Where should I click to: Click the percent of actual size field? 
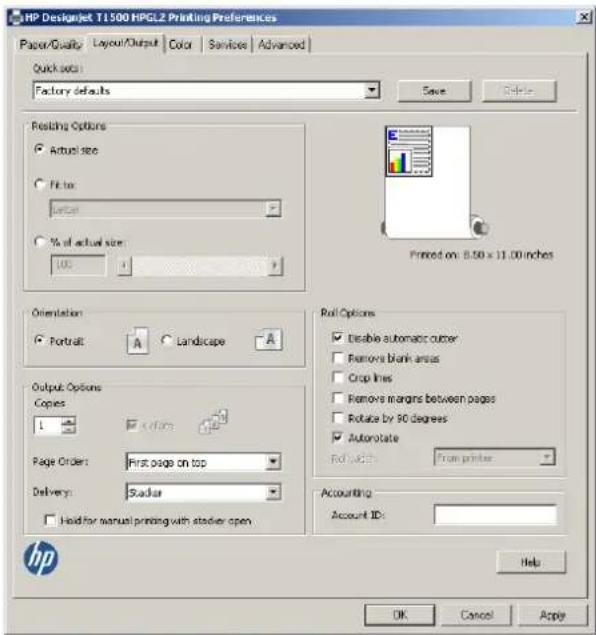click(x=78, y=265)
